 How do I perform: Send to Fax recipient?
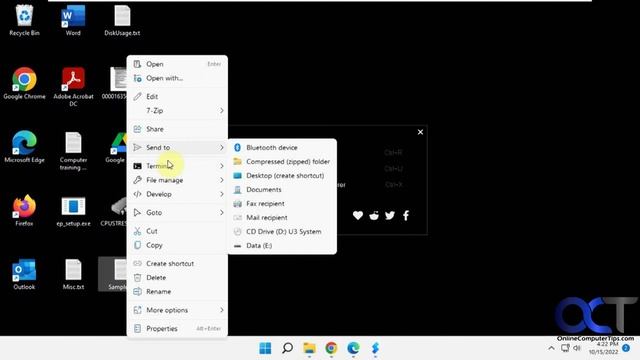pyautogui.click(x=282, y=203)
